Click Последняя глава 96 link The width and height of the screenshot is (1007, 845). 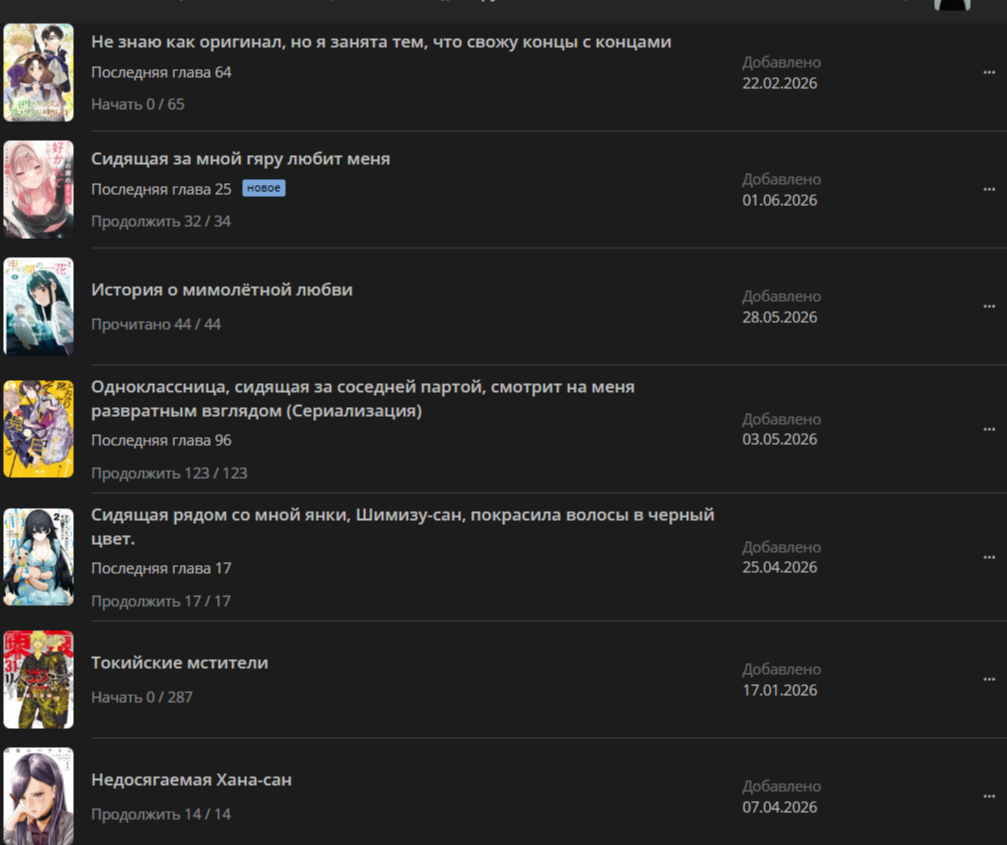[x=161, y=440]
